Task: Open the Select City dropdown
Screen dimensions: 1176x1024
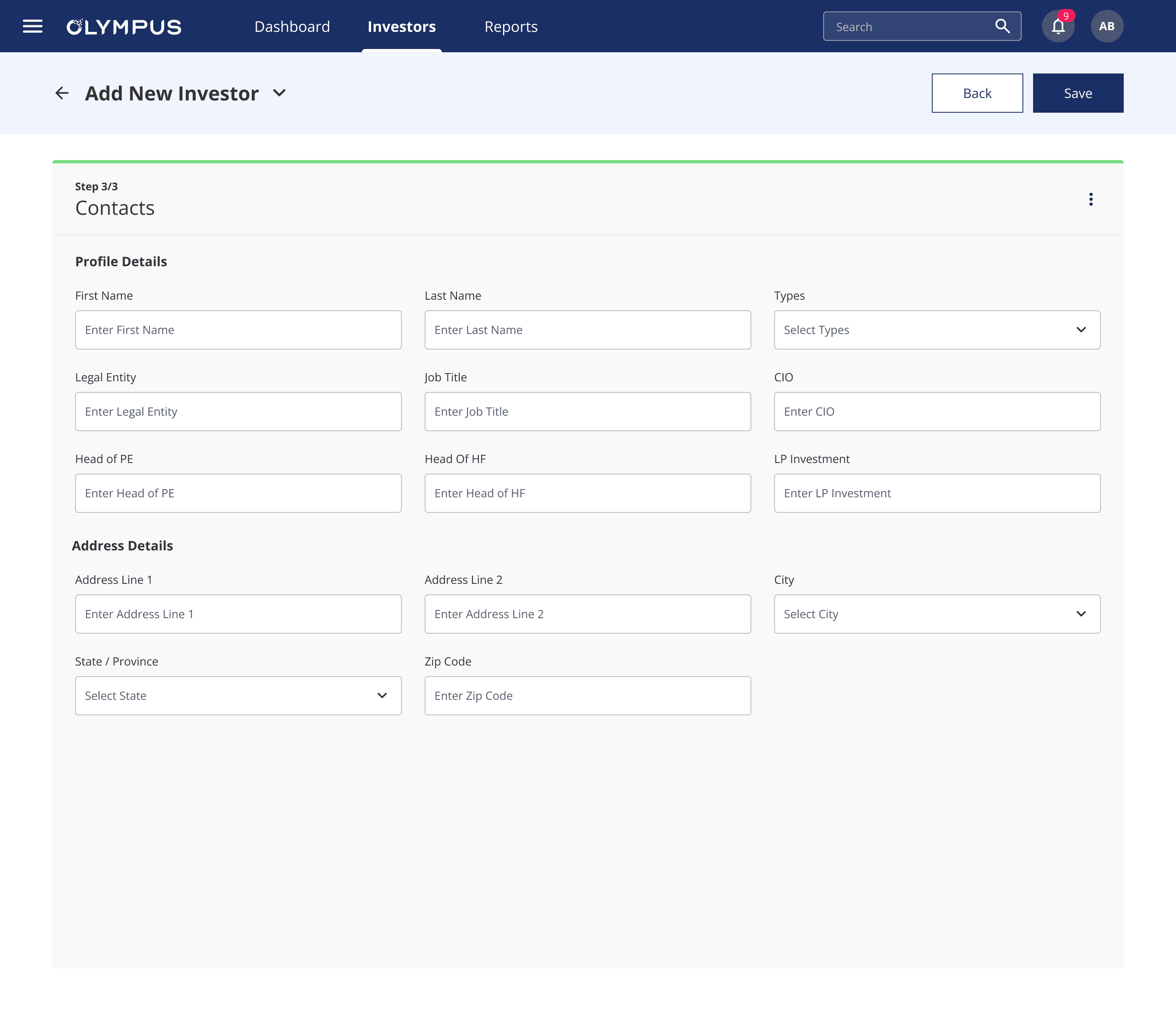Action: 937,614
